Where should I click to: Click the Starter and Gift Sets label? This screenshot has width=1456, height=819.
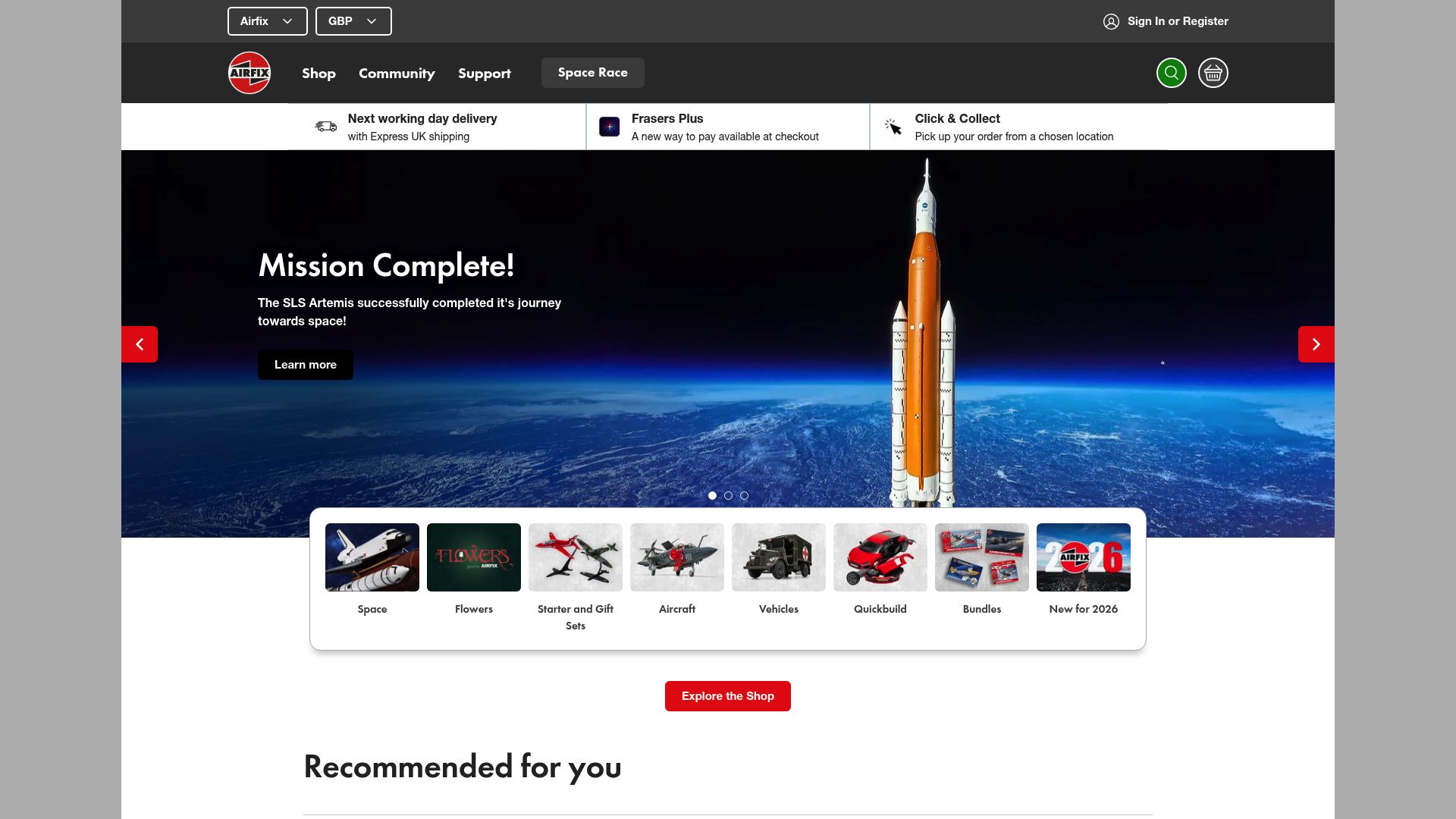pyautogui.click(x=576, y=617)
